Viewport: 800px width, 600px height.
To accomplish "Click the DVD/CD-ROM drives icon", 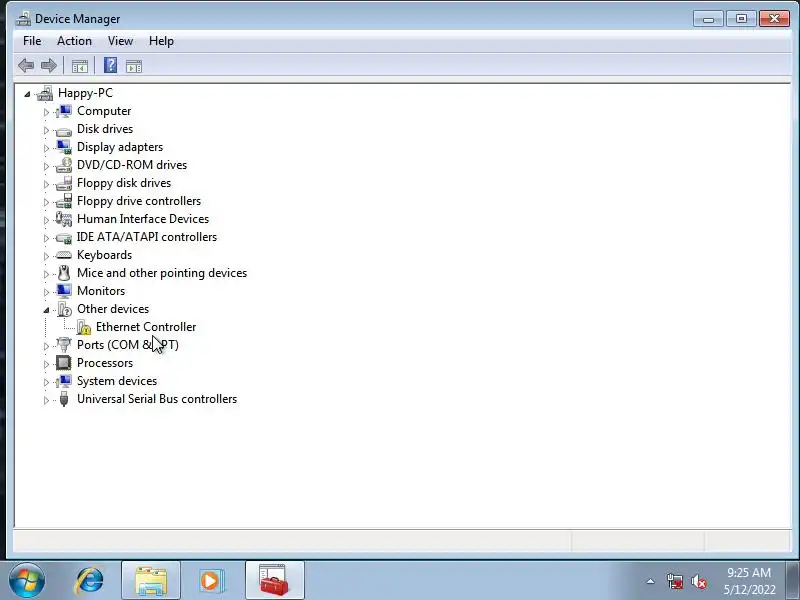I will click(x=64, y=165).
